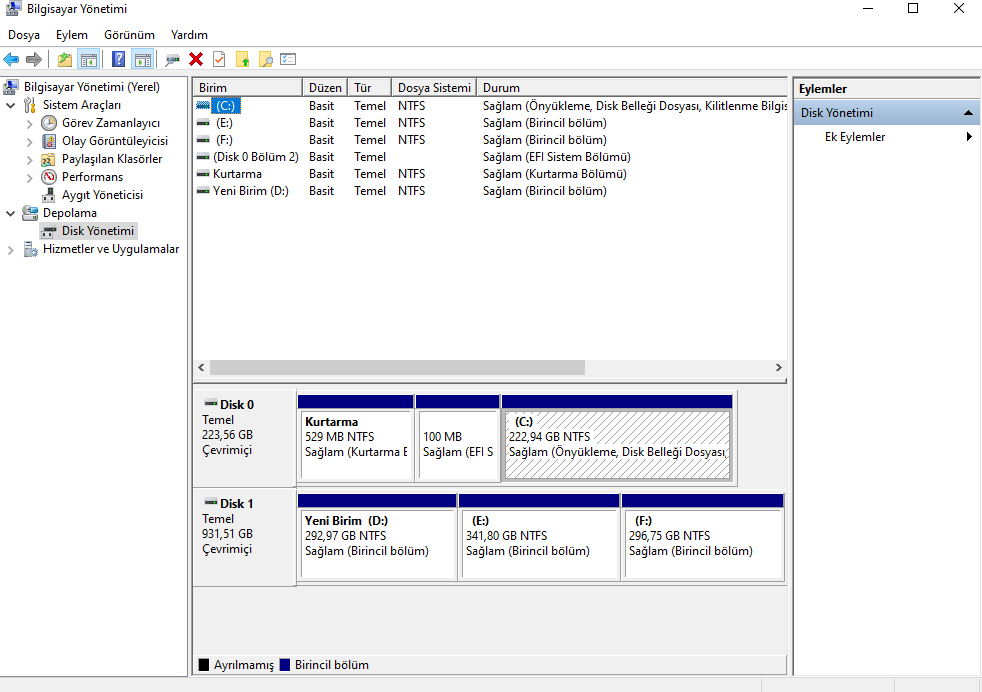This screenshot has height=692, width=982.
Task: Select the Performans icon in tree
Action: (49, 177)
